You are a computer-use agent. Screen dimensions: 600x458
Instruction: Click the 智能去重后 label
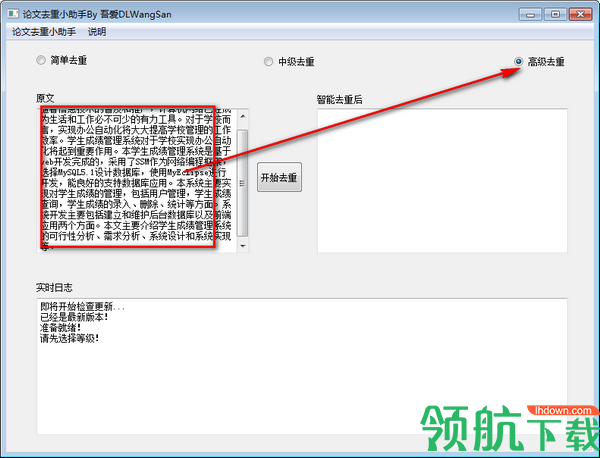point(339,100)
